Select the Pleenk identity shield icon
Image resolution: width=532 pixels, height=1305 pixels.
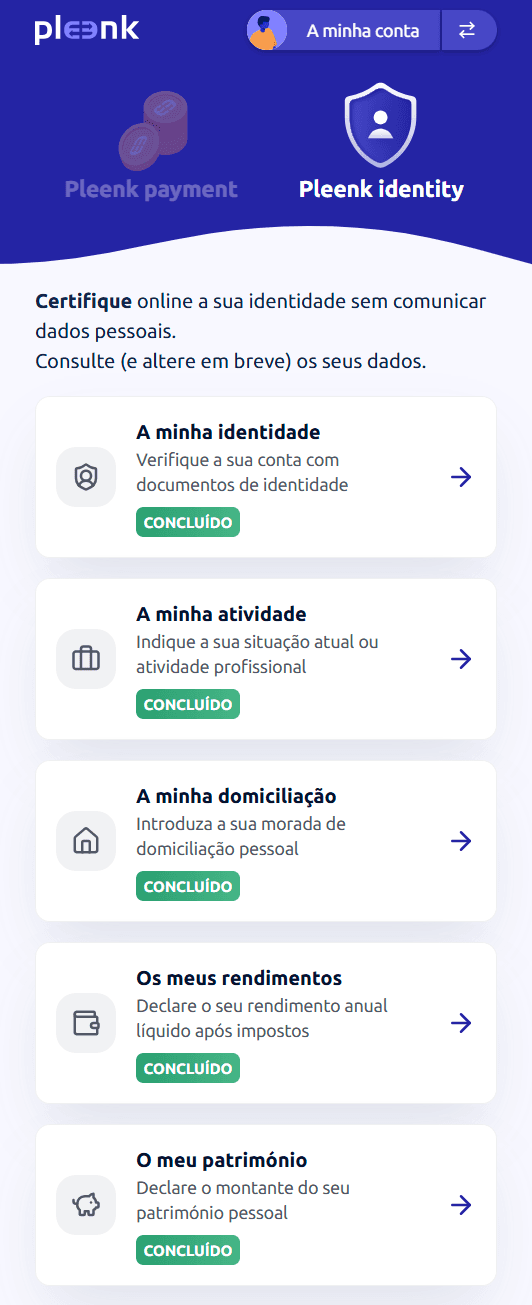(380, 126)
